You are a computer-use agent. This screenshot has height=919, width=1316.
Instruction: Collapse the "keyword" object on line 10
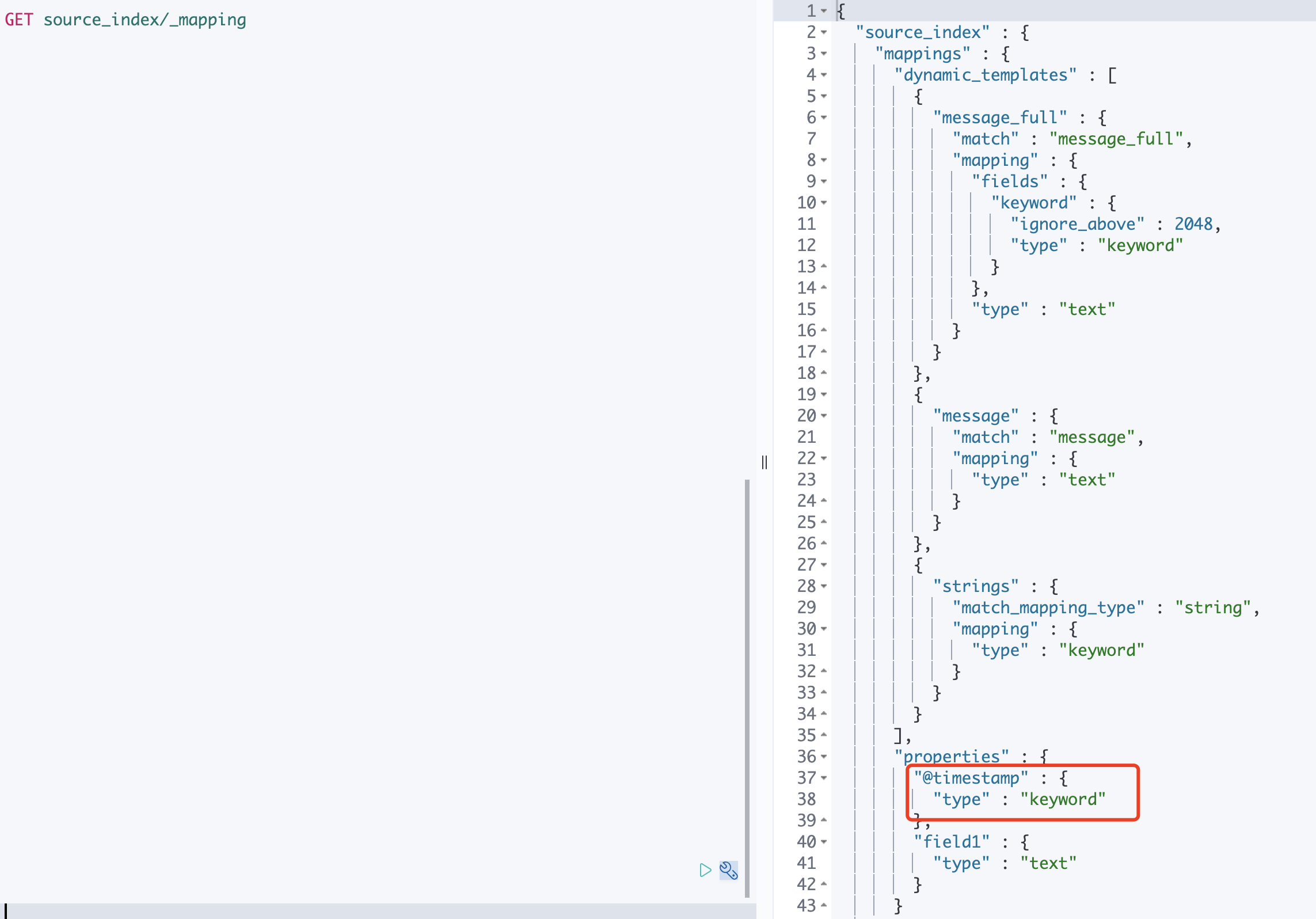pos(824,203)
